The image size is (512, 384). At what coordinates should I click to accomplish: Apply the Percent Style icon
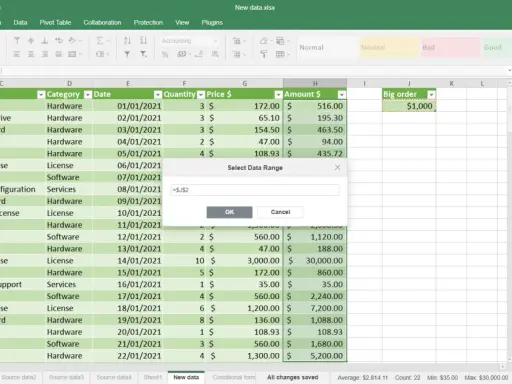tap(165, 54)
